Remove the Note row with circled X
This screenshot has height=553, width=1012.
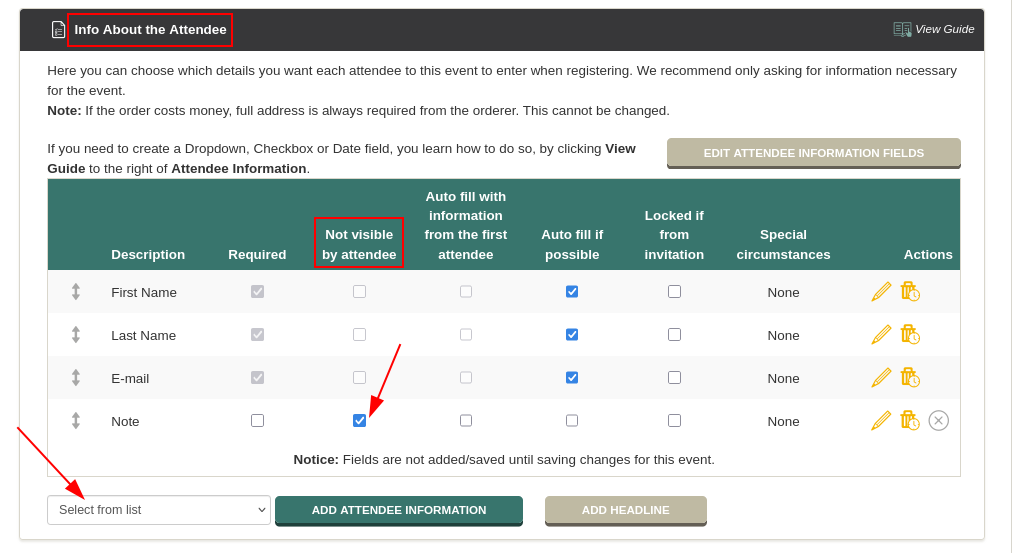938,421
